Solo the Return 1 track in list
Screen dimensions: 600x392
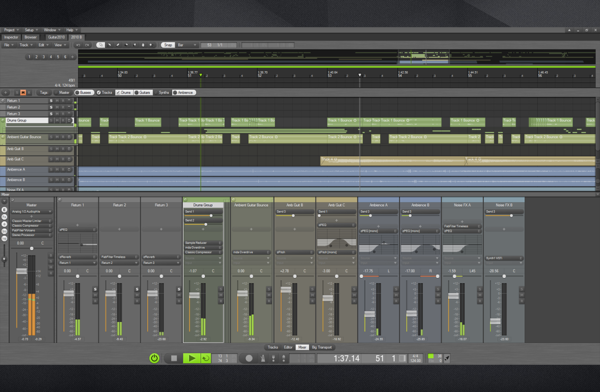pyautogui.click(x=51, y=101)
